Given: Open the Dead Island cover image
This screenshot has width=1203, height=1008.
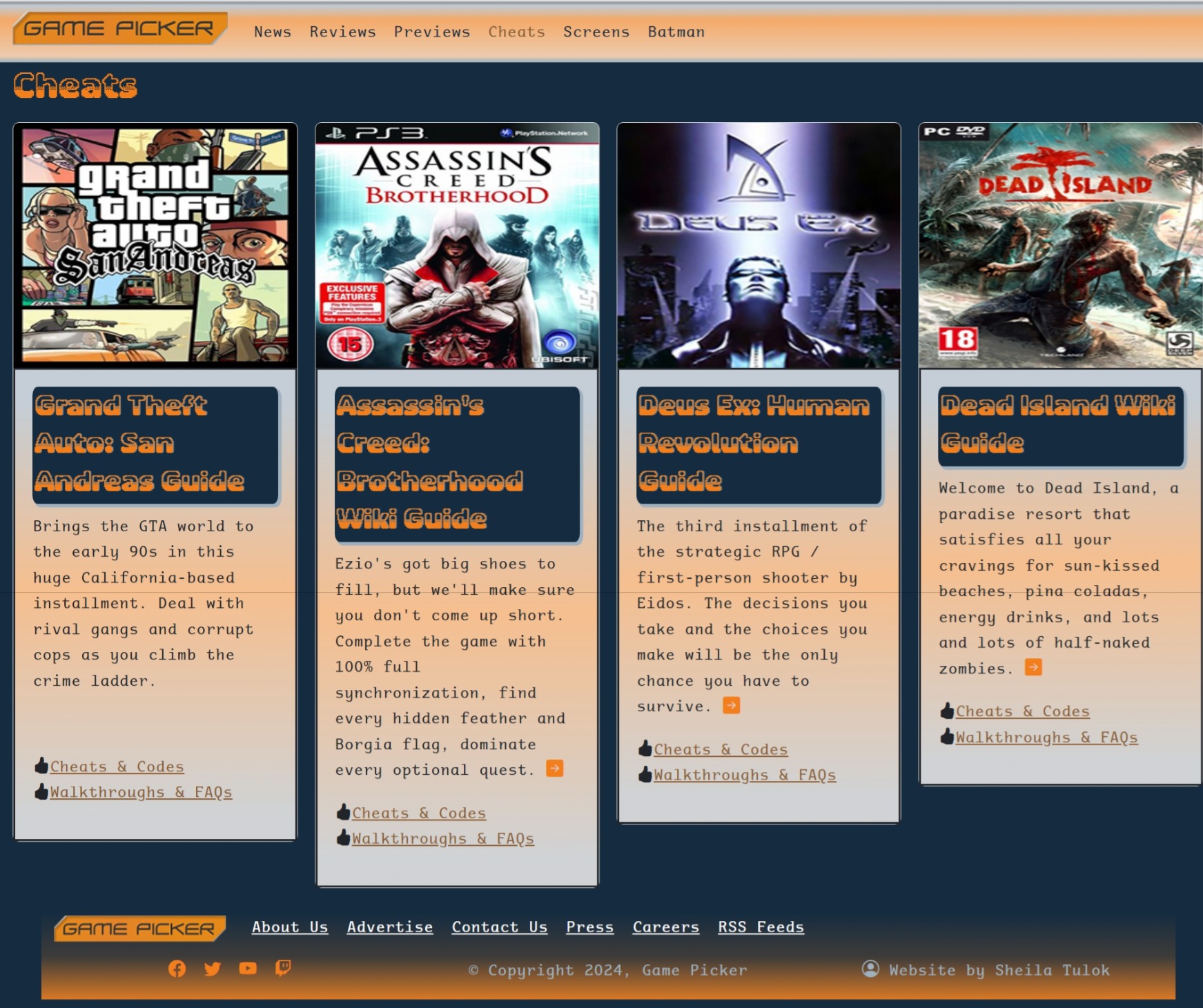Looking at the screenshot, I should pos(1061,246).
